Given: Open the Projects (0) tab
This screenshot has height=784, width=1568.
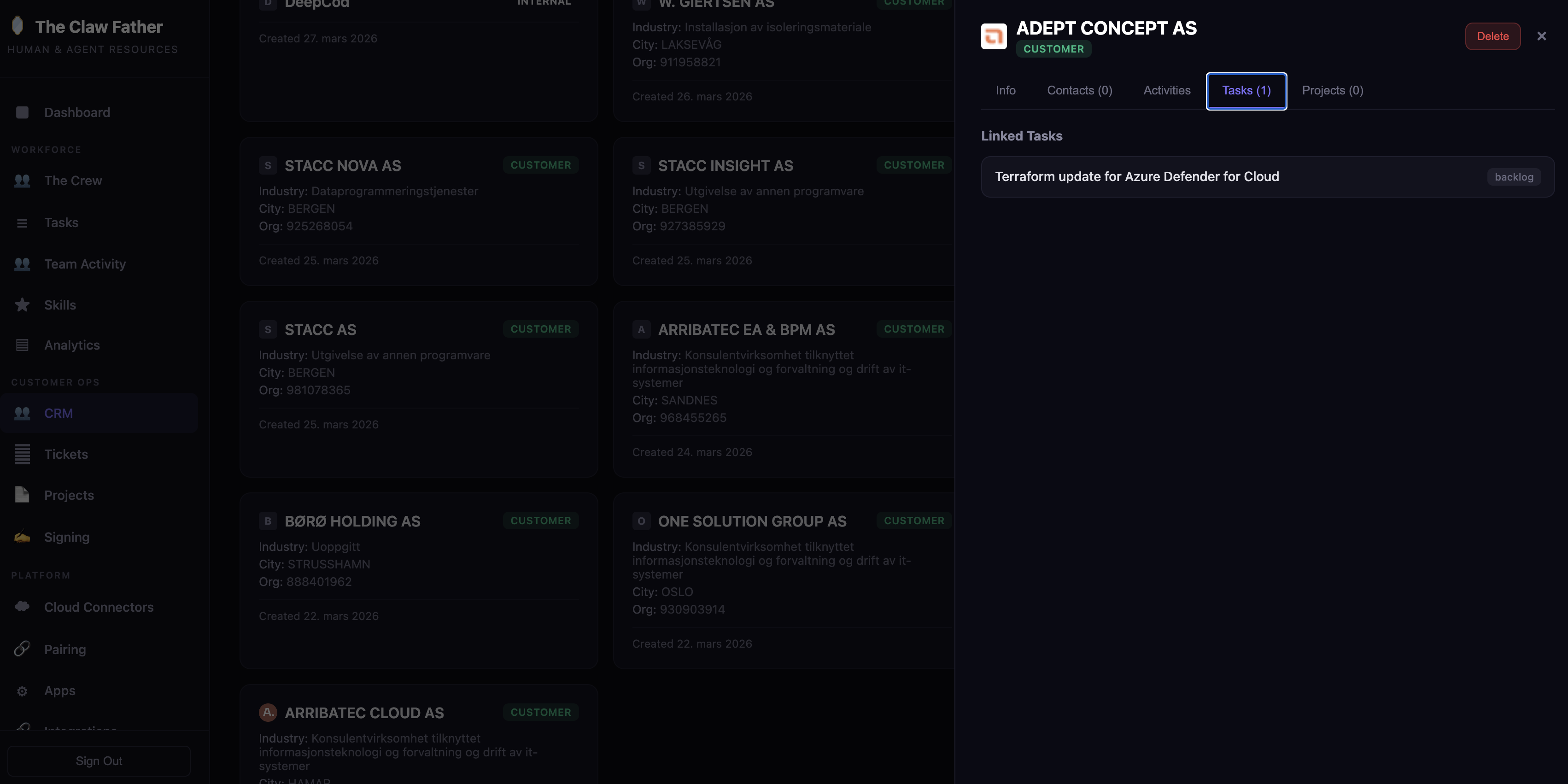Looking at the screenshot, I should pos(1332,91).
